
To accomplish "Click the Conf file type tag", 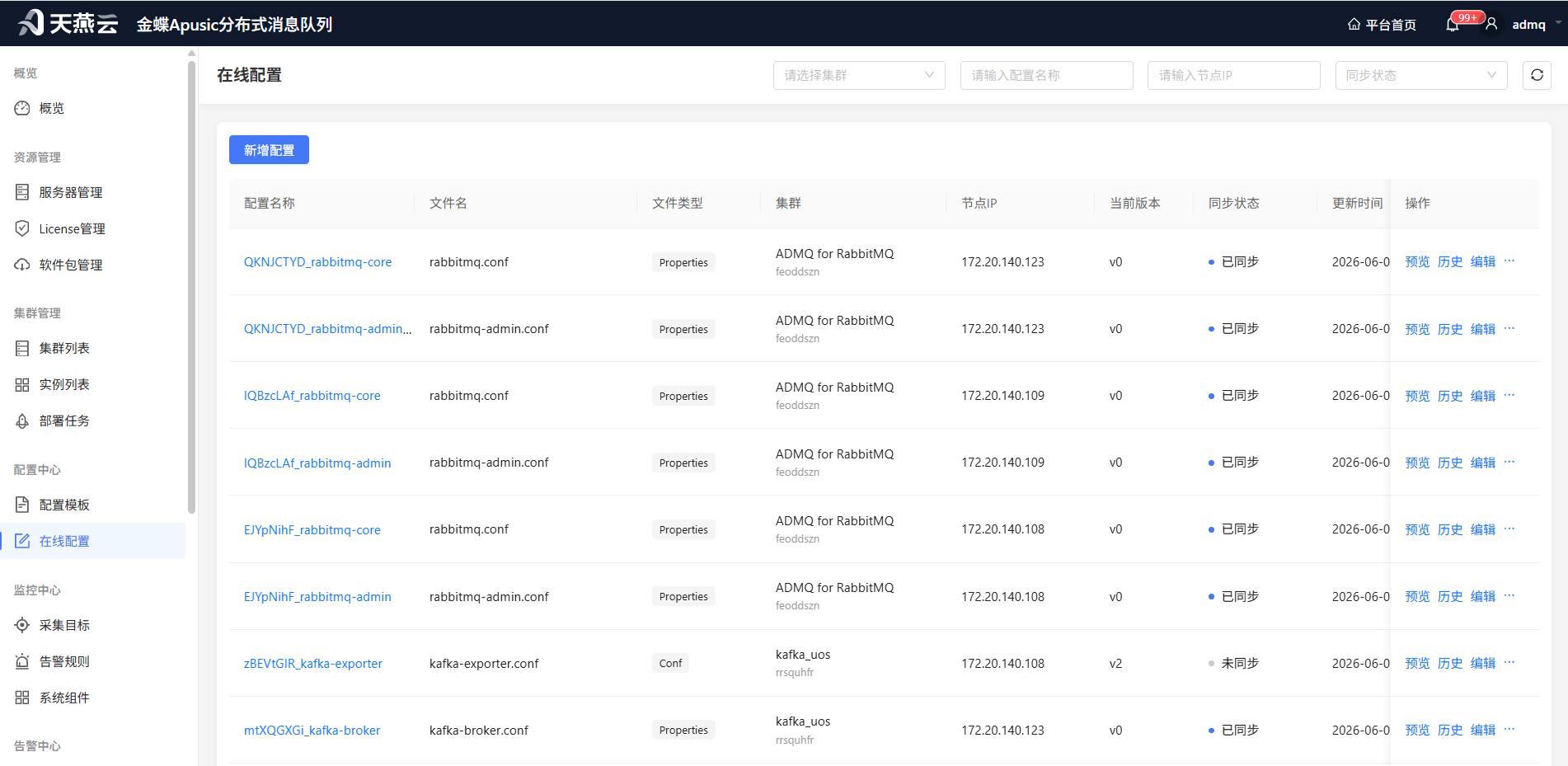I will tap(670, 663).
